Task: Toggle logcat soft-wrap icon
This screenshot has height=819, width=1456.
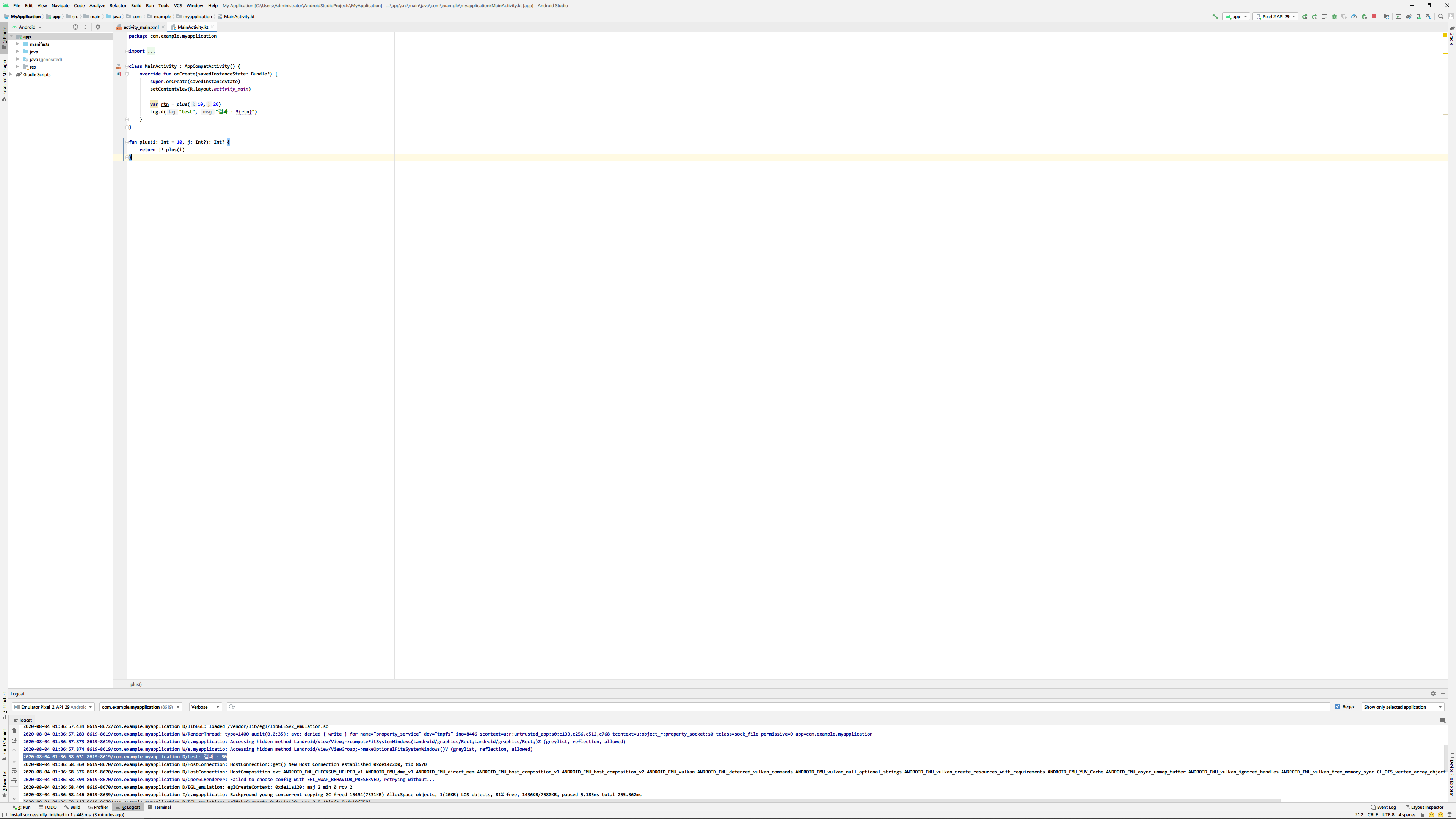Action: [14, 770]
